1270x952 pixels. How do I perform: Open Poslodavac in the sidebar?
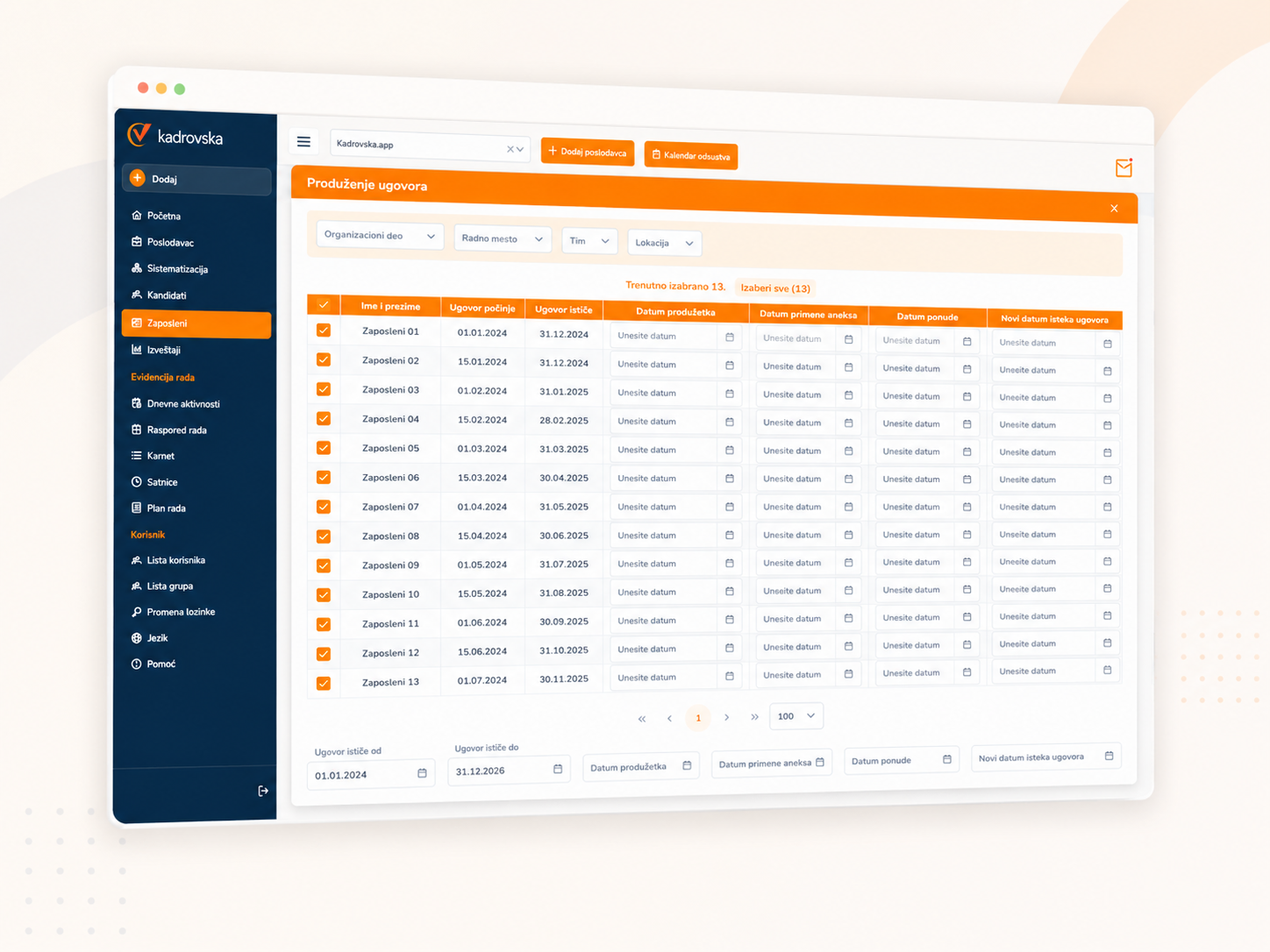click(169, 242)
